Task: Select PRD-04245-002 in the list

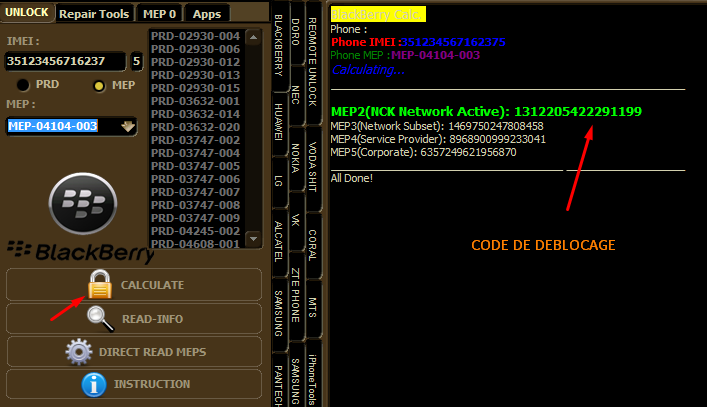Action: pyautogui.click(x=195, y=231)
